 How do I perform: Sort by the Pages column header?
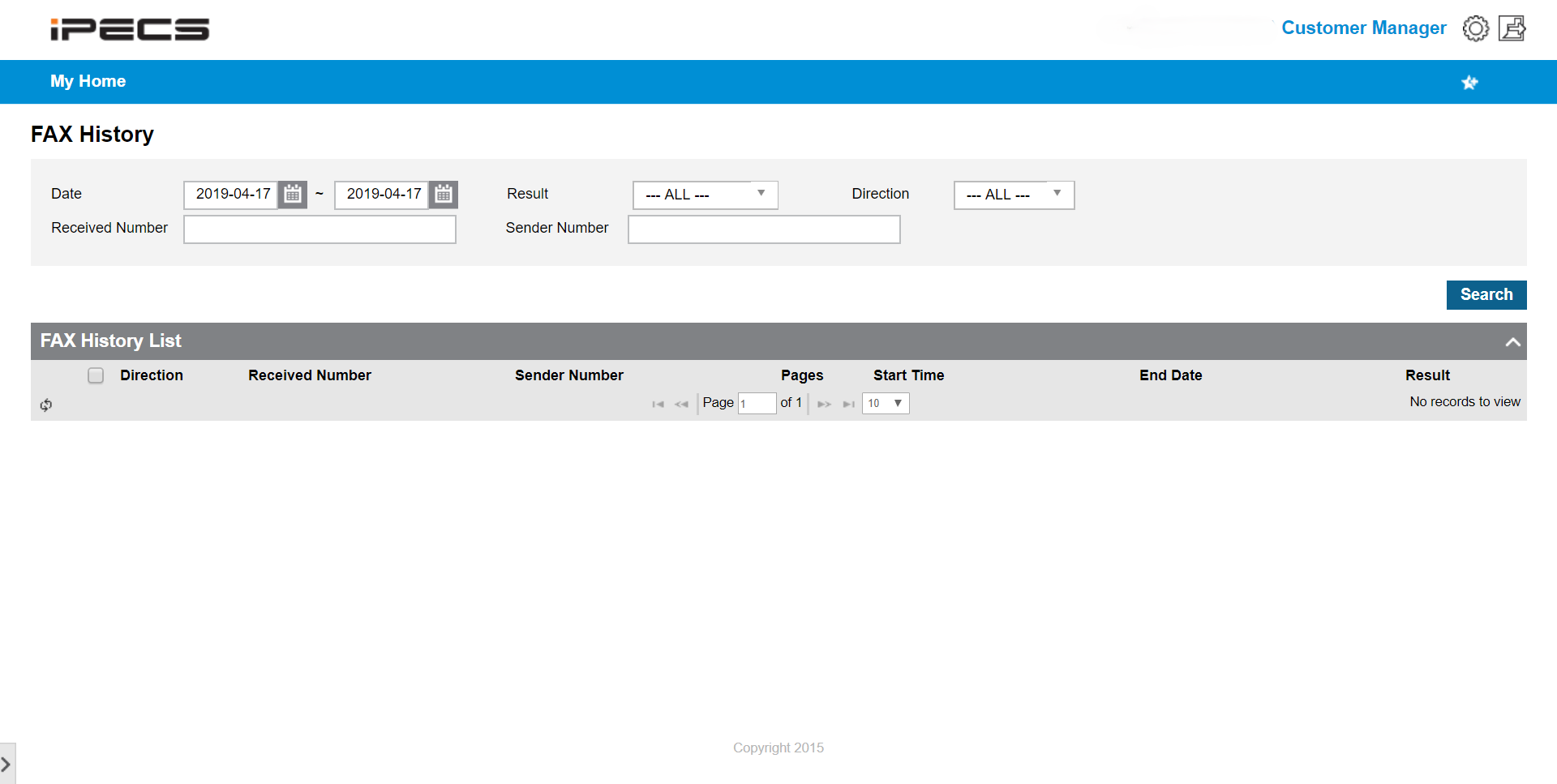pos(802,375)
